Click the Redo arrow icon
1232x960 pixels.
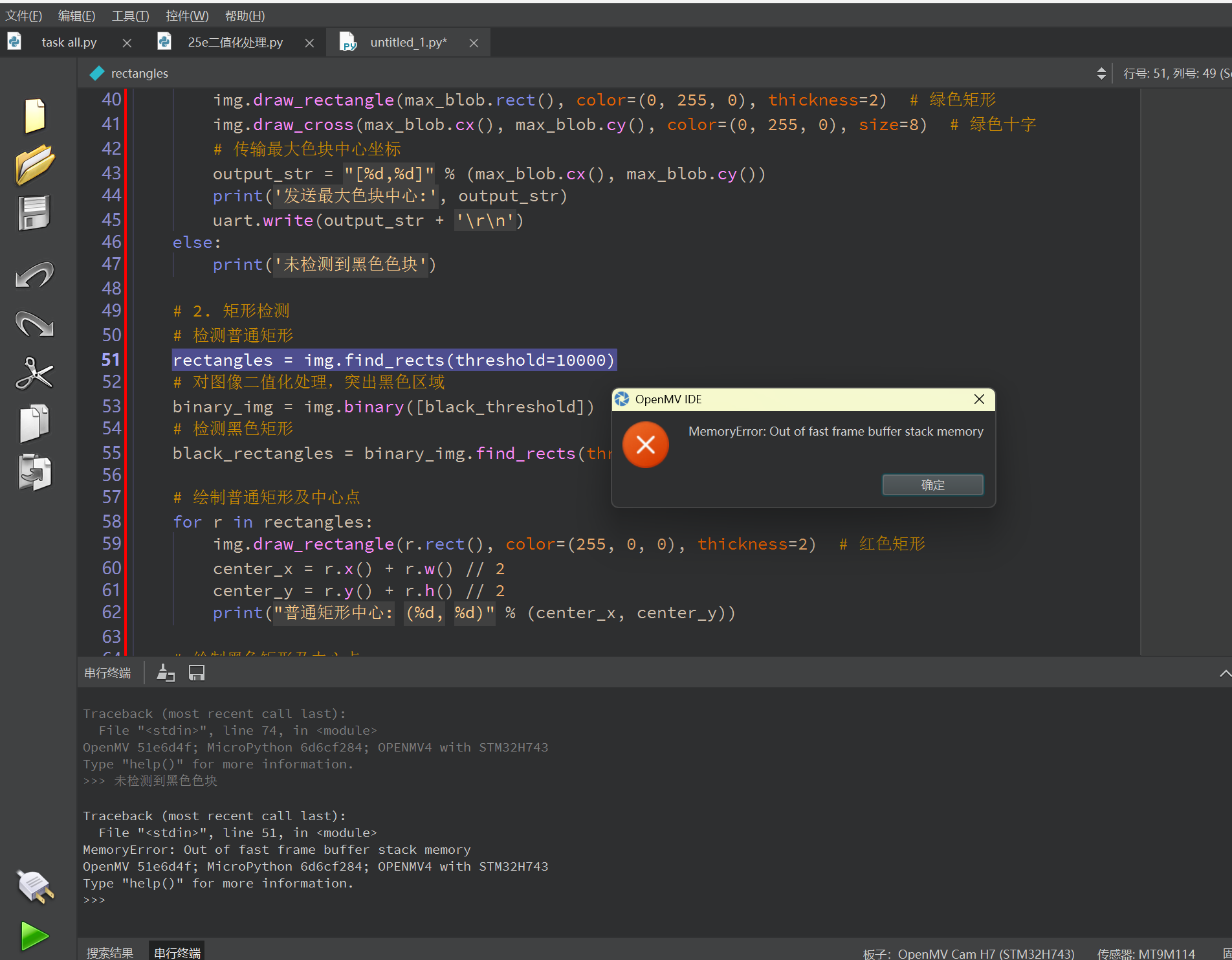pyautogui.click(x=34, y=324)
